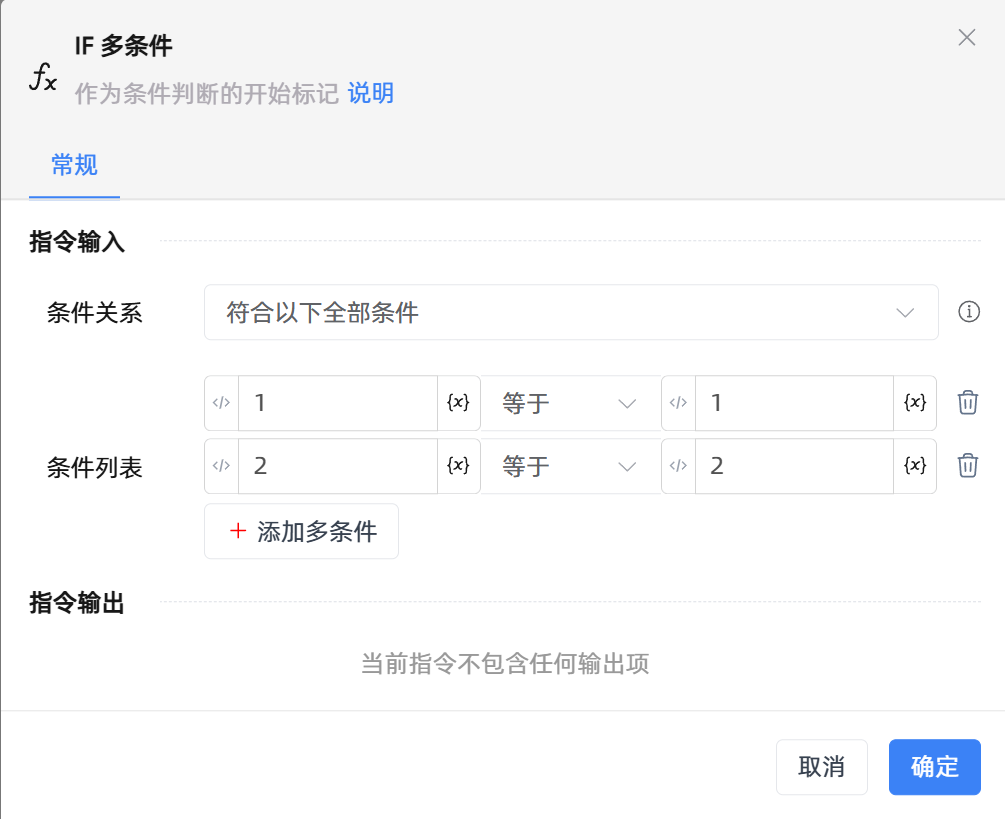This screenshot has width=1005, height=819.
Task: Click the left input field of second condition
Action: pyautogui.click(x=337, y=466)
